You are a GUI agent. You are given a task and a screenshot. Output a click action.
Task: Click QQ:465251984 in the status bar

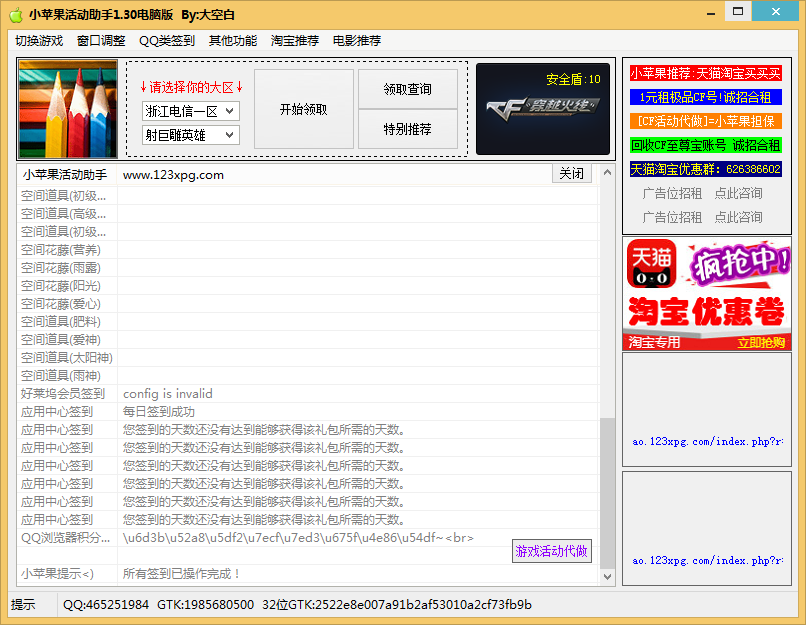(x=106, y=604)
